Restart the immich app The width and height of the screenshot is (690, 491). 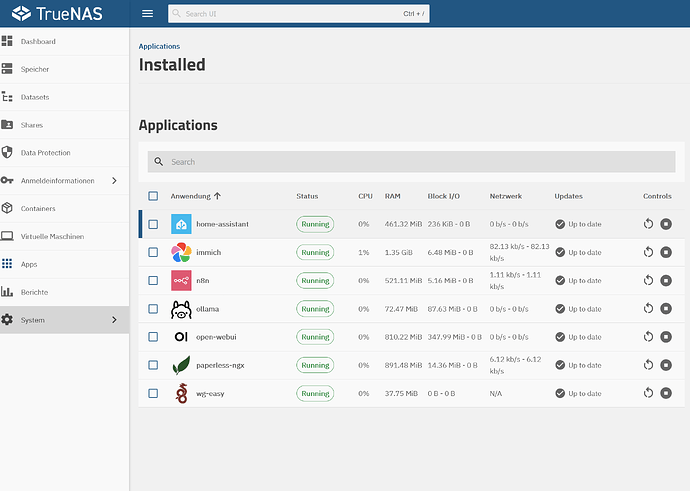[648, 252]
